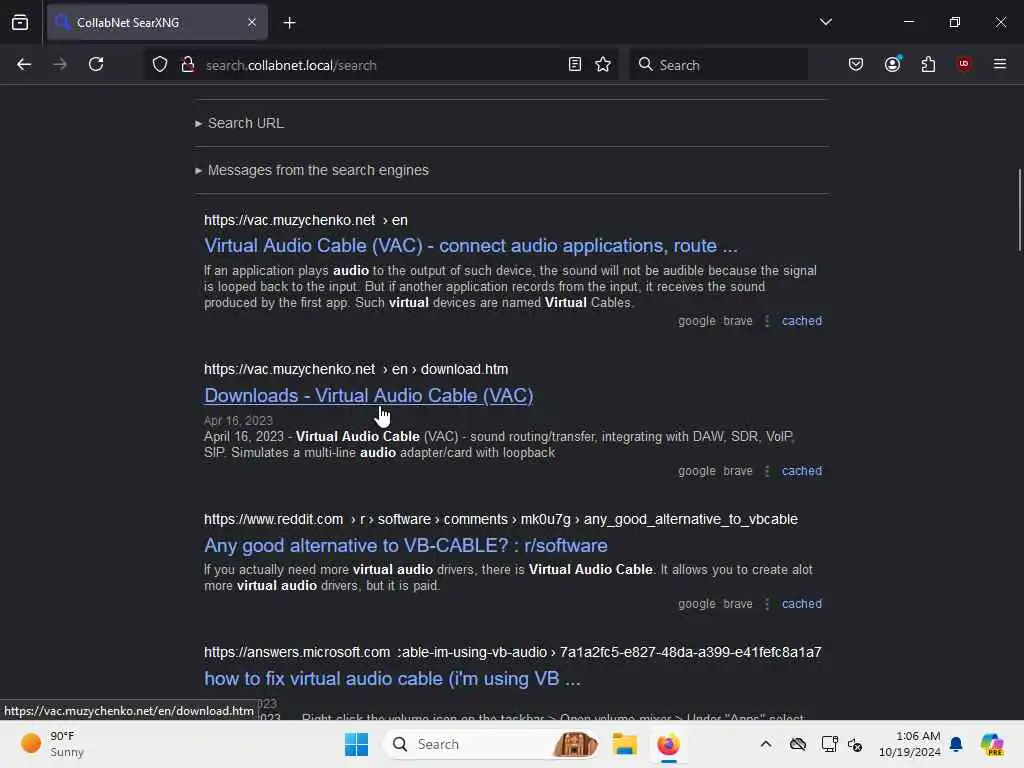This screenshot has width=1024, height=768.
Task: Open Copilot preview icon in taskbar
Action: 993,744
